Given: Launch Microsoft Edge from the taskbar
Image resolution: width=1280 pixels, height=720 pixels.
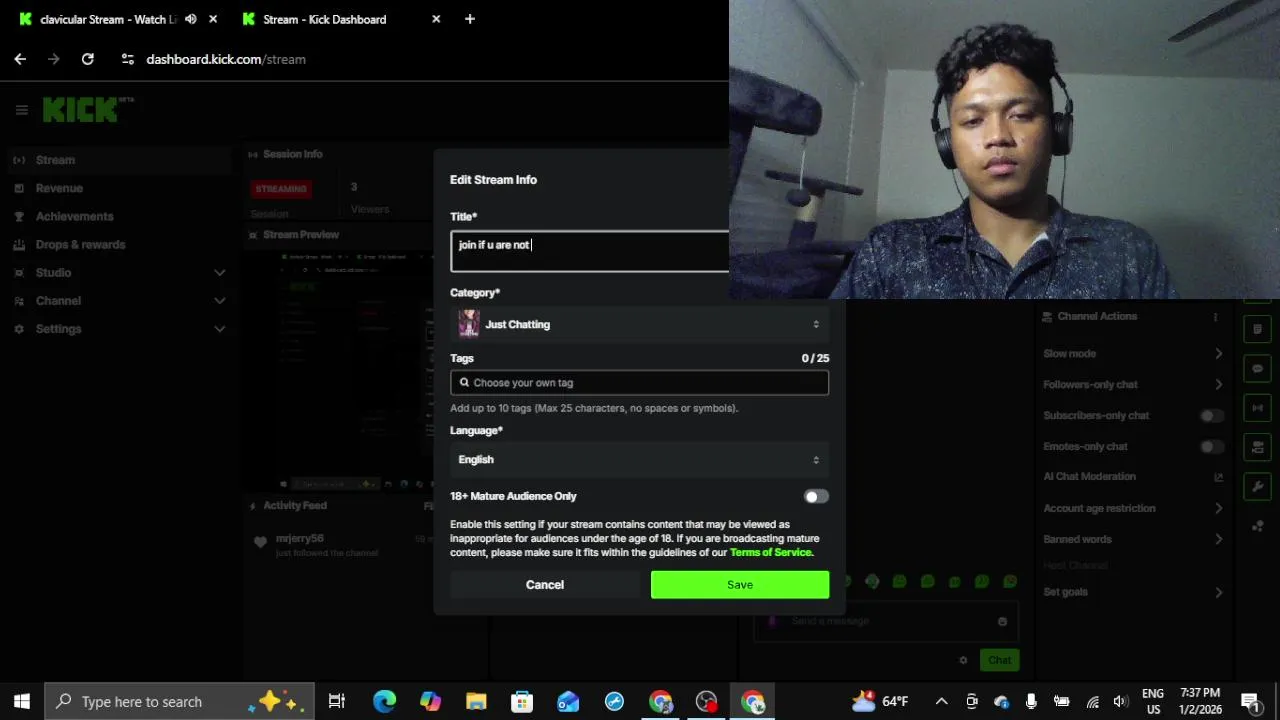Looking at the screenshot, I should (384, 701).
